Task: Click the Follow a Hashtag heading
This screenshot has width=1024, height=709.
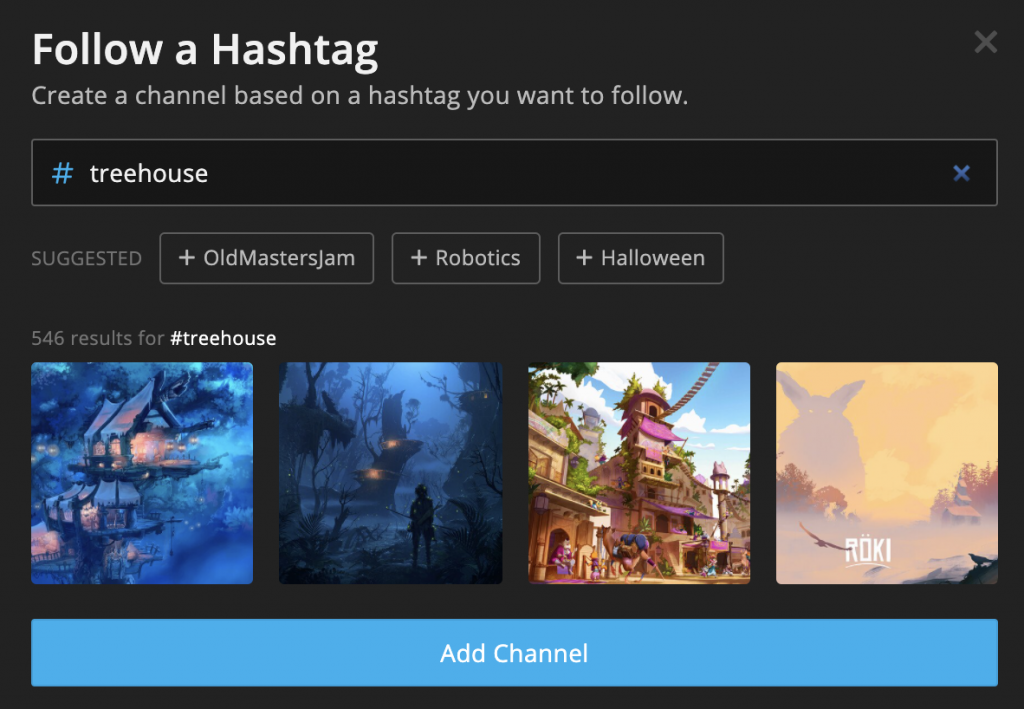Action: [x=205, y=50]
